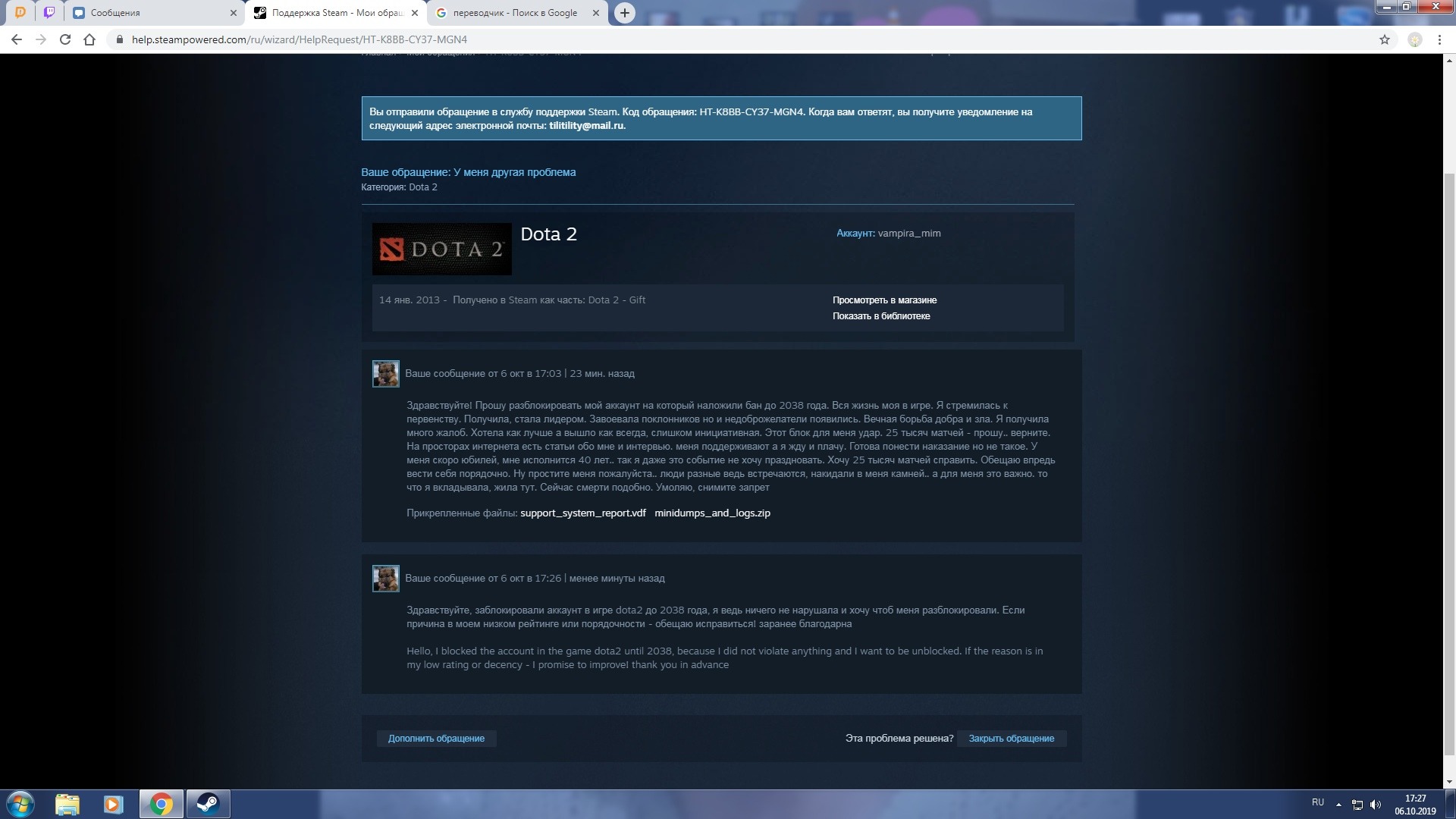
Task: Close the переводчик Google tab
Action: coord(595,13)
